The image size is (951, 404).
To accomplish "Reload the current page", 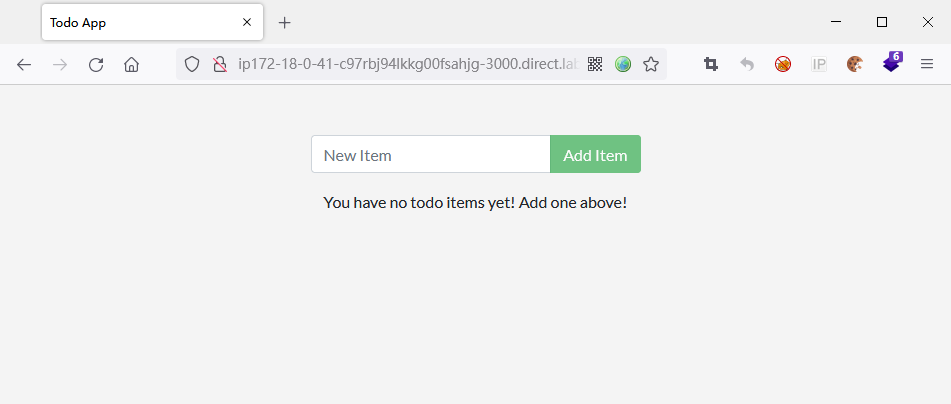I will click(96, 65).
